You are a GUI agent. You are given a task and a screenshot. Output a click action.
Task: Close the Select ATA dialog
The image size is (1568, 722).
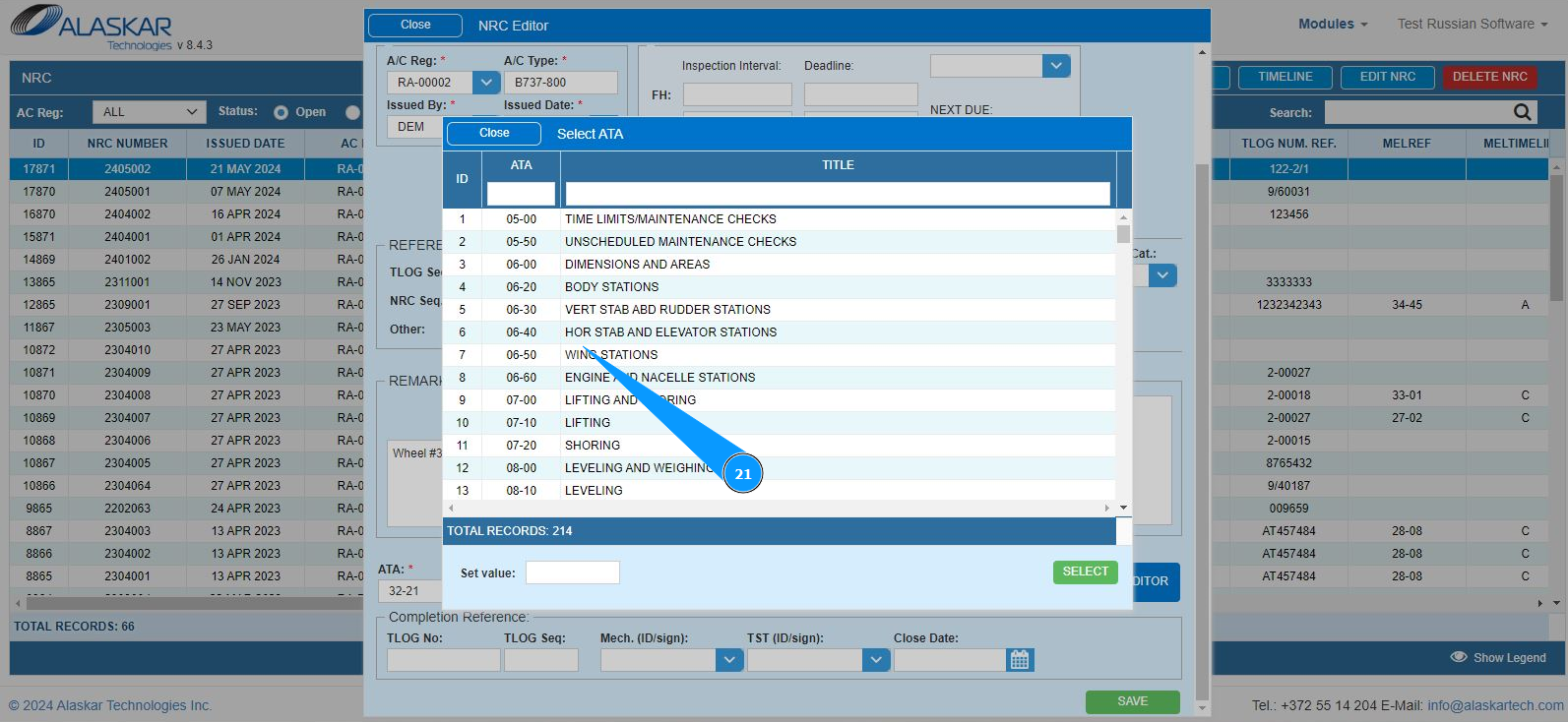coord(494,134)
